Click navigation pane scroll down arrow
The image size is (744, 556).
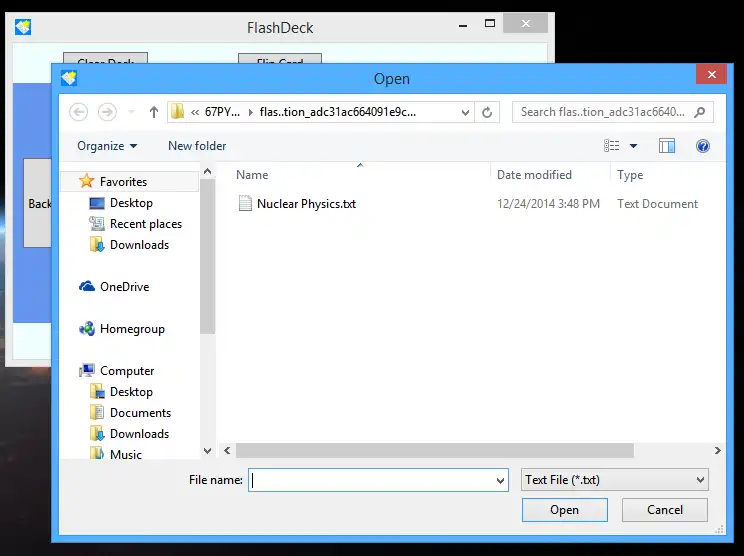click(x=207, y=451)
